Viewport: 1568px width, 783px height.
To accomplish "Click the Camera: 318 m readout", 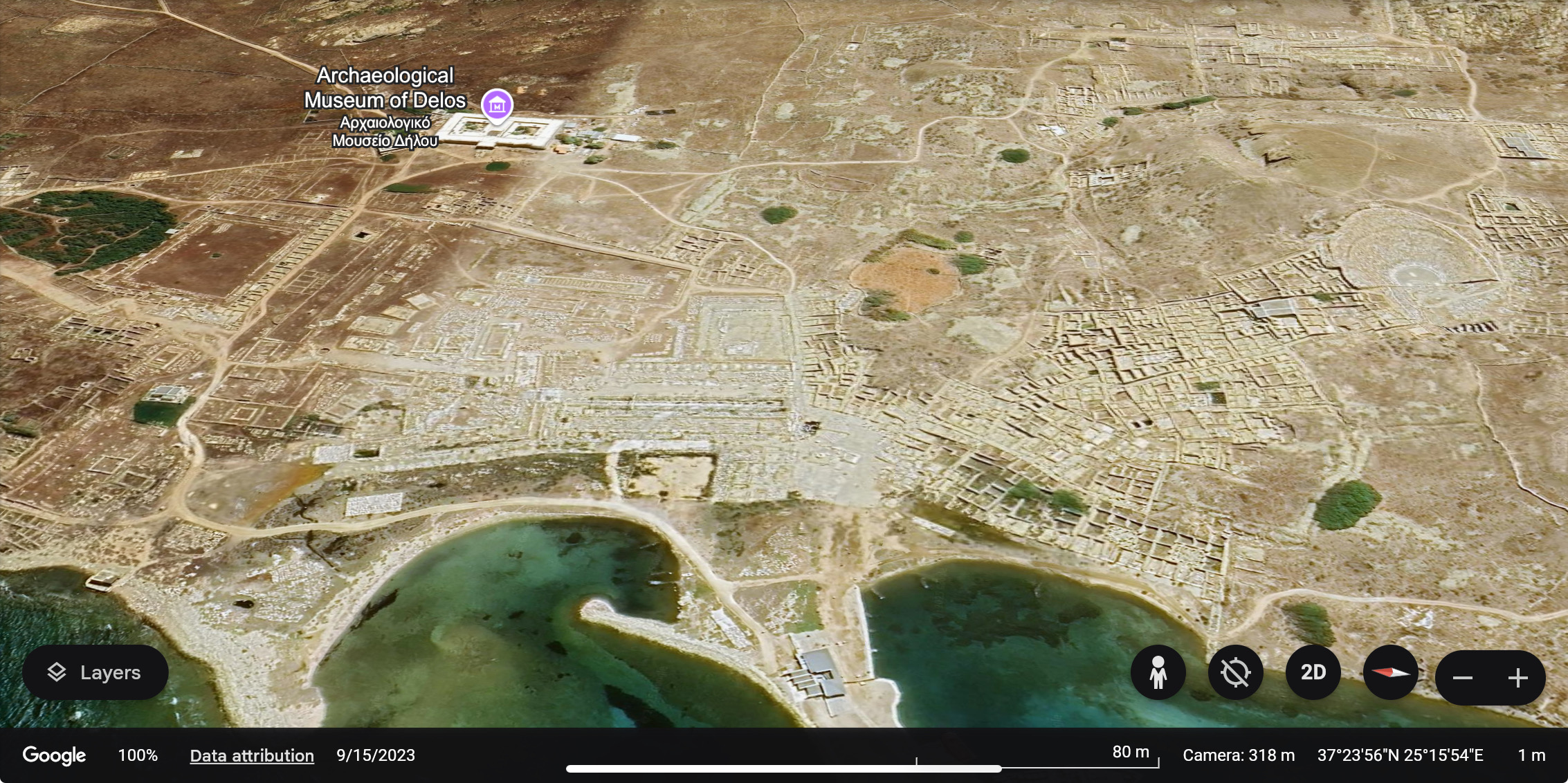I will tap(1238, 755).
